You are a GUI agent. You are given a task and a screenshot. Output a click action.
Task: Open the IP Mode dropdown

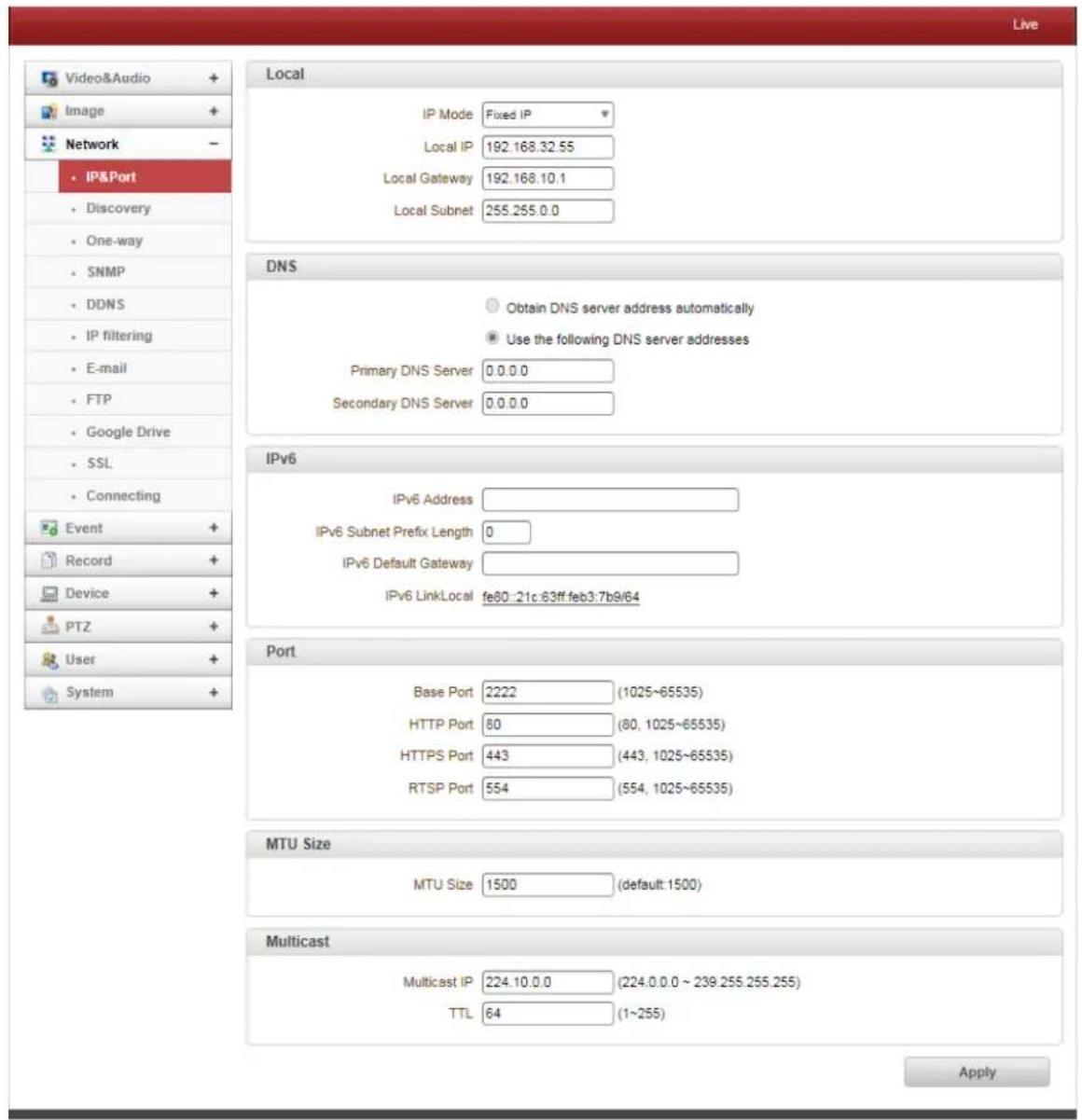coord(548,115)
